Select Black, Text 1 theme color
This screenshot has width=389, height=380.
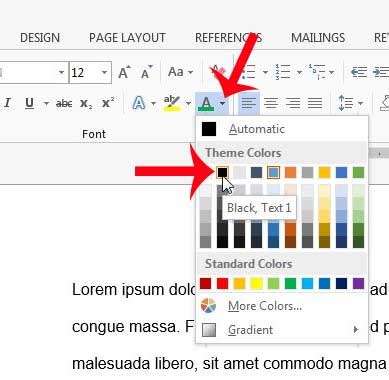[222, 172]
